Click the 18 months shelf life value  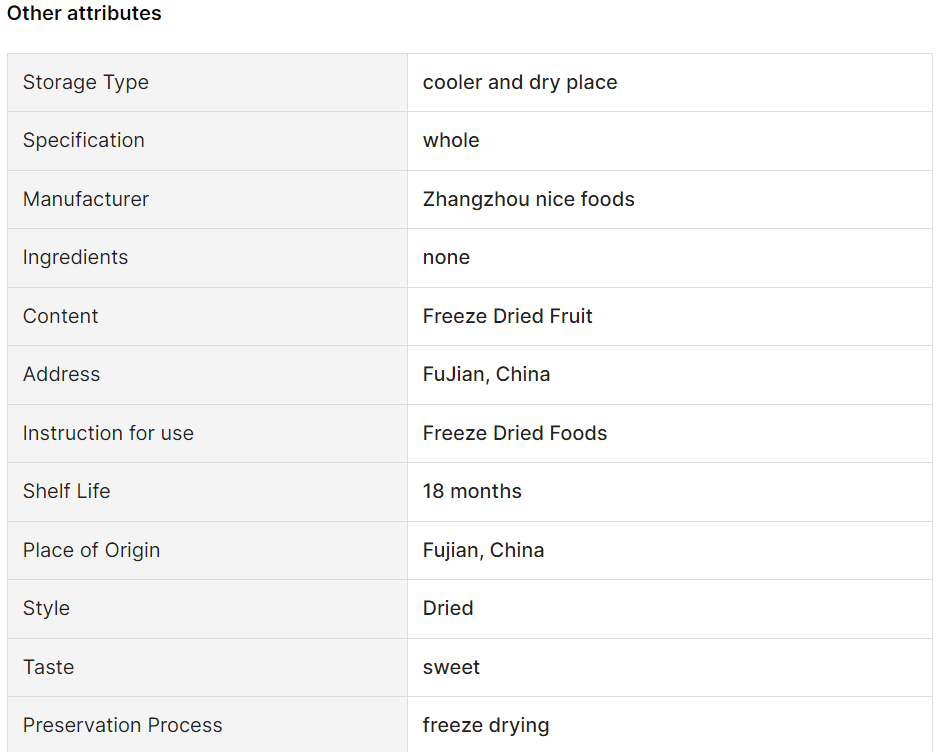click(472, 492)
